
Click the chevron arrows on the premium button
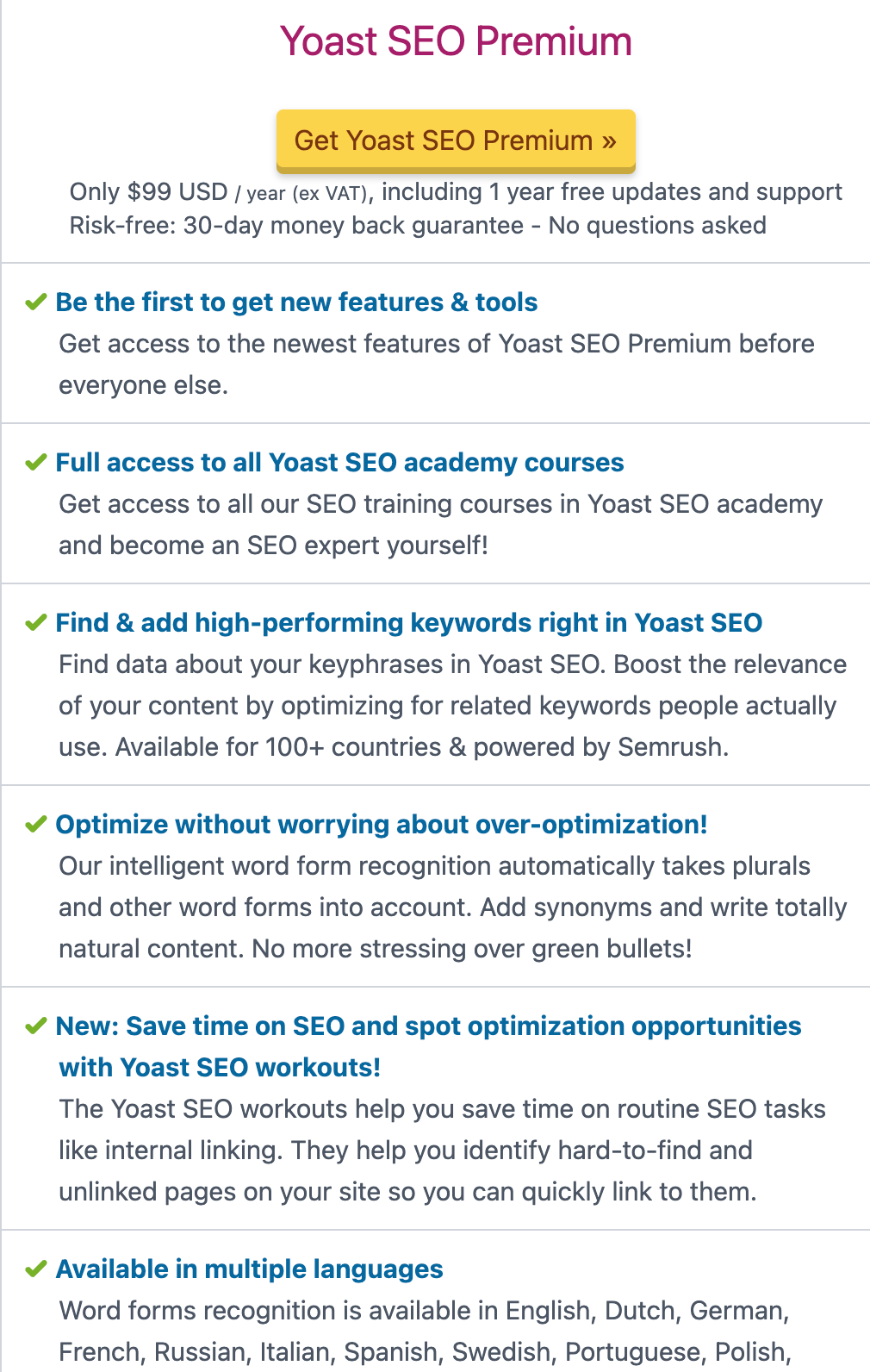[x=607, y=140]
